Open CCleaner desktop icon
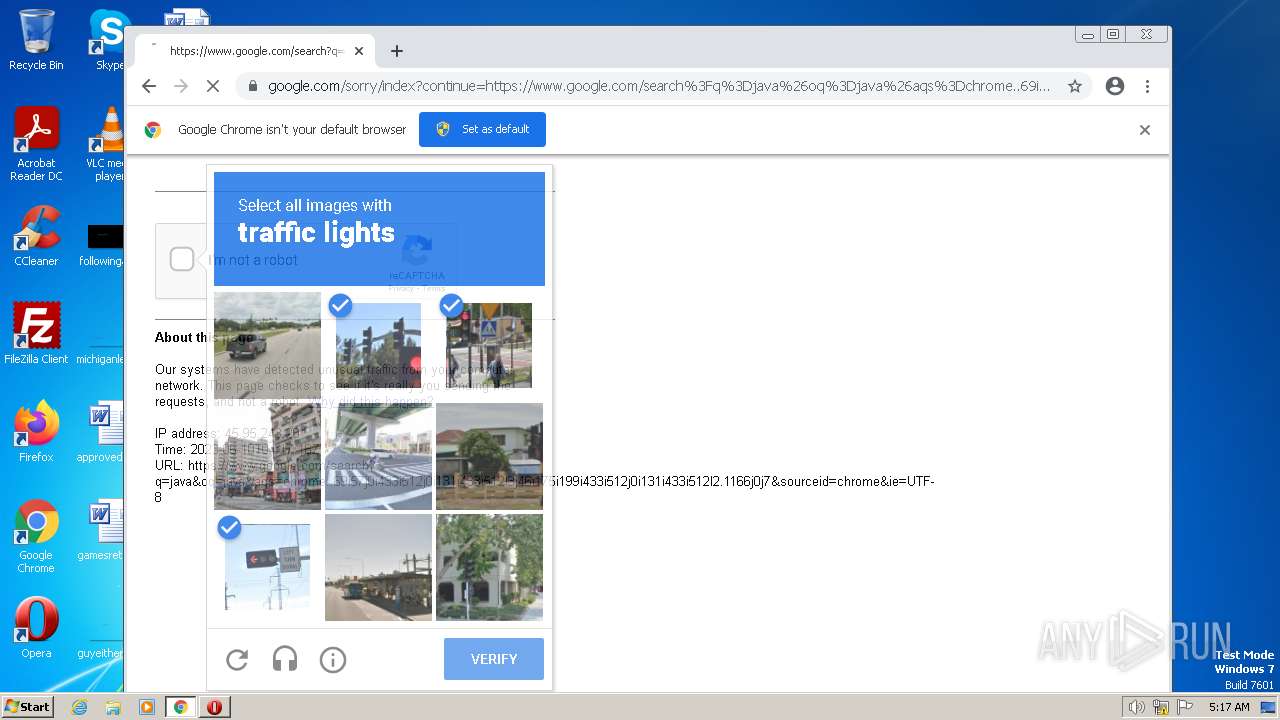 36,237
